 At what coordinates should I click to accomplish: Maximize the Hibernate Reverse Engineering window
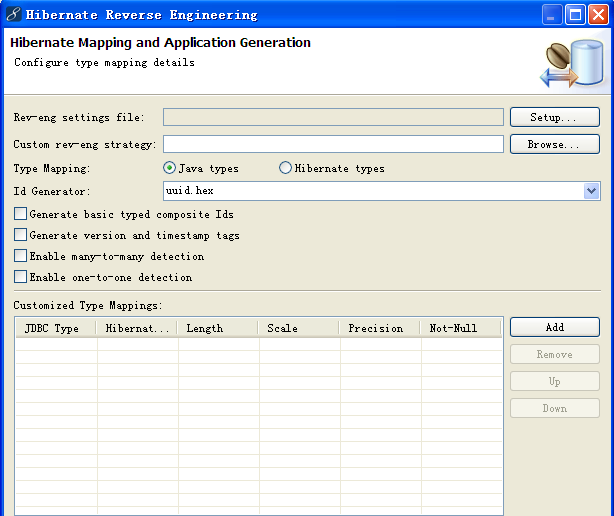click(575, 15)
